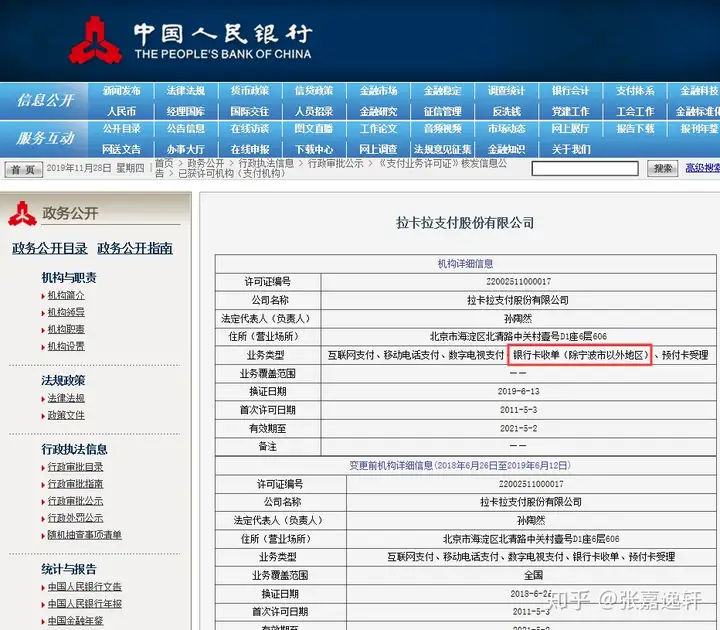Open 办事大厅 navigation item
Image resolution: width=720 pixels, height=630 pixels.
coord(186,149)
